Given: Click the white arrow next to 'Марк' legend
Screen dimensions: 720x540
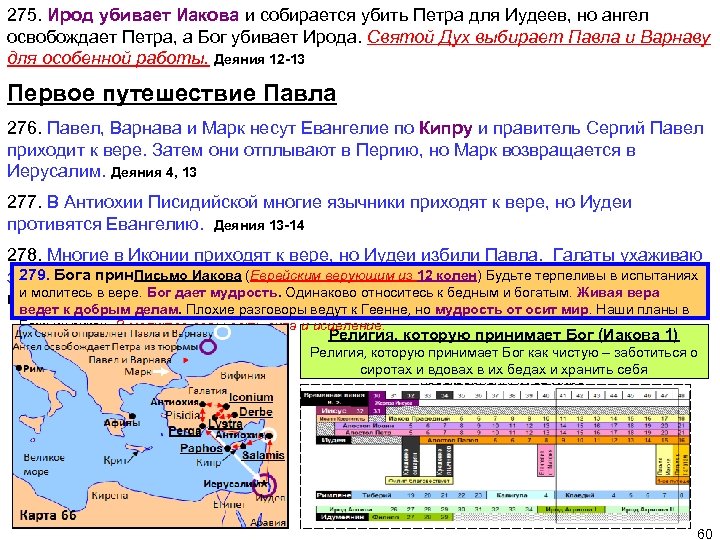Looking at the screenshot, I should (161, 371).
